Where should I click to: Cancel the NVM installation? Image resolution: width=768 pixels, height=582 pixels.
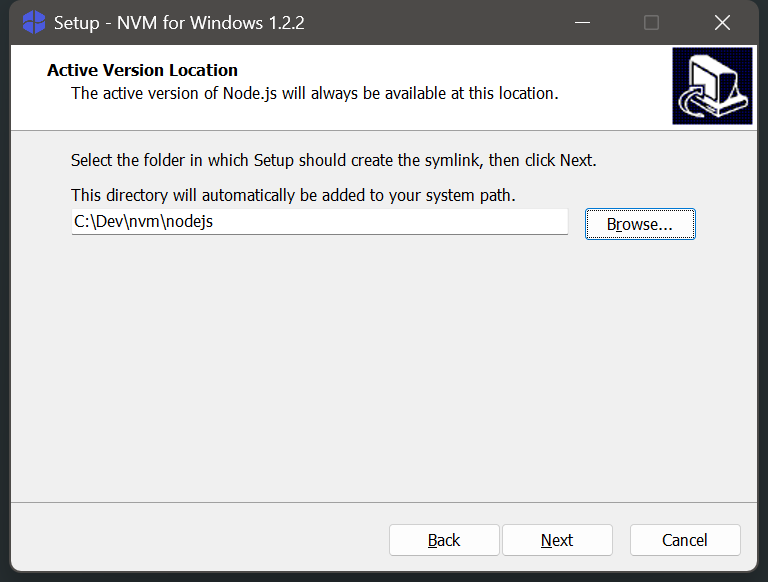click(685, 540)
